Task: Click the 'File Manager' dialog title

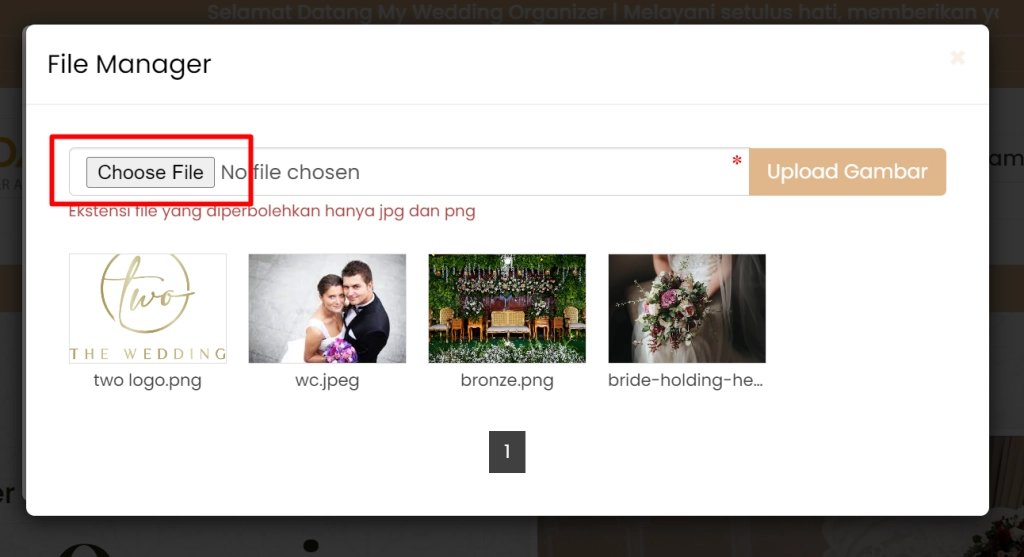Action: 129,65
